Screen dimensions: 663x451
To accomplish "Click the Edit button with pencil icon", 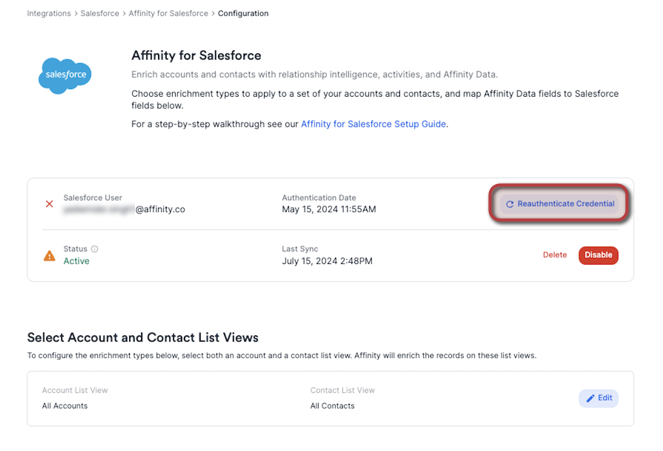I will pos(598,398).
